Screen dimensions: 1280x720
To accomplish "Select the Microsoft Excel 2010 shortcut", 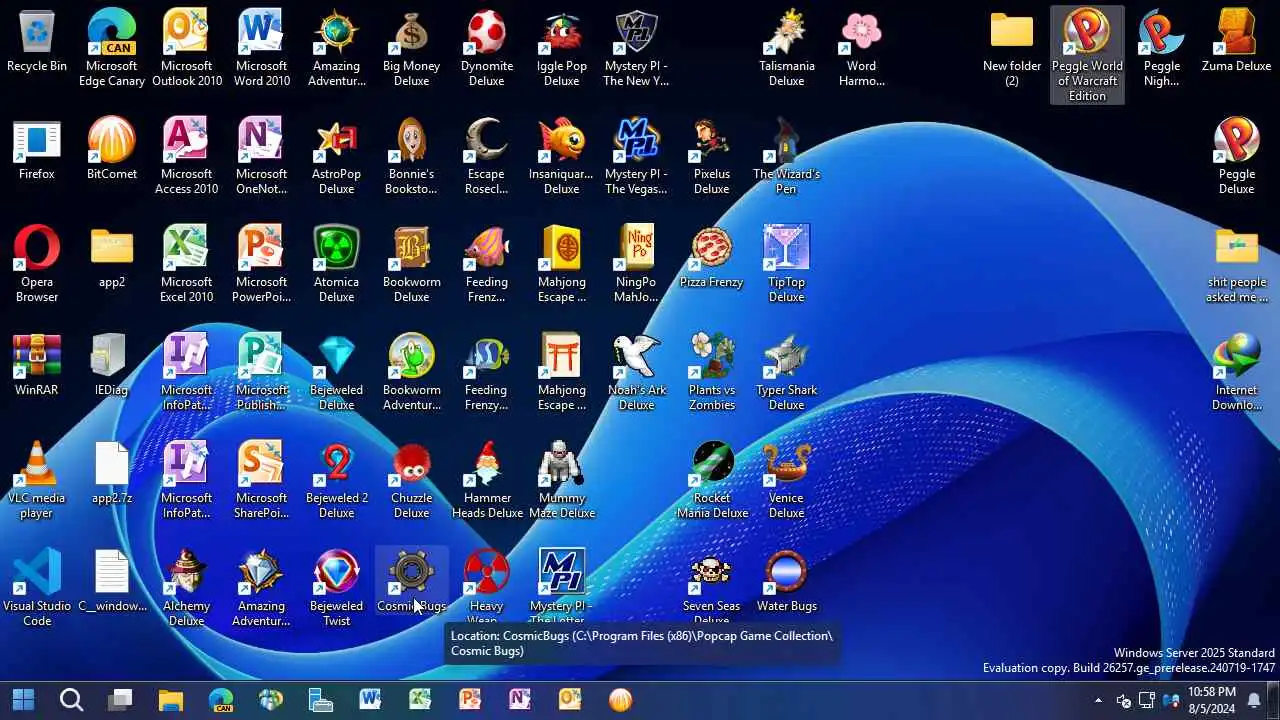I will 187,263.
